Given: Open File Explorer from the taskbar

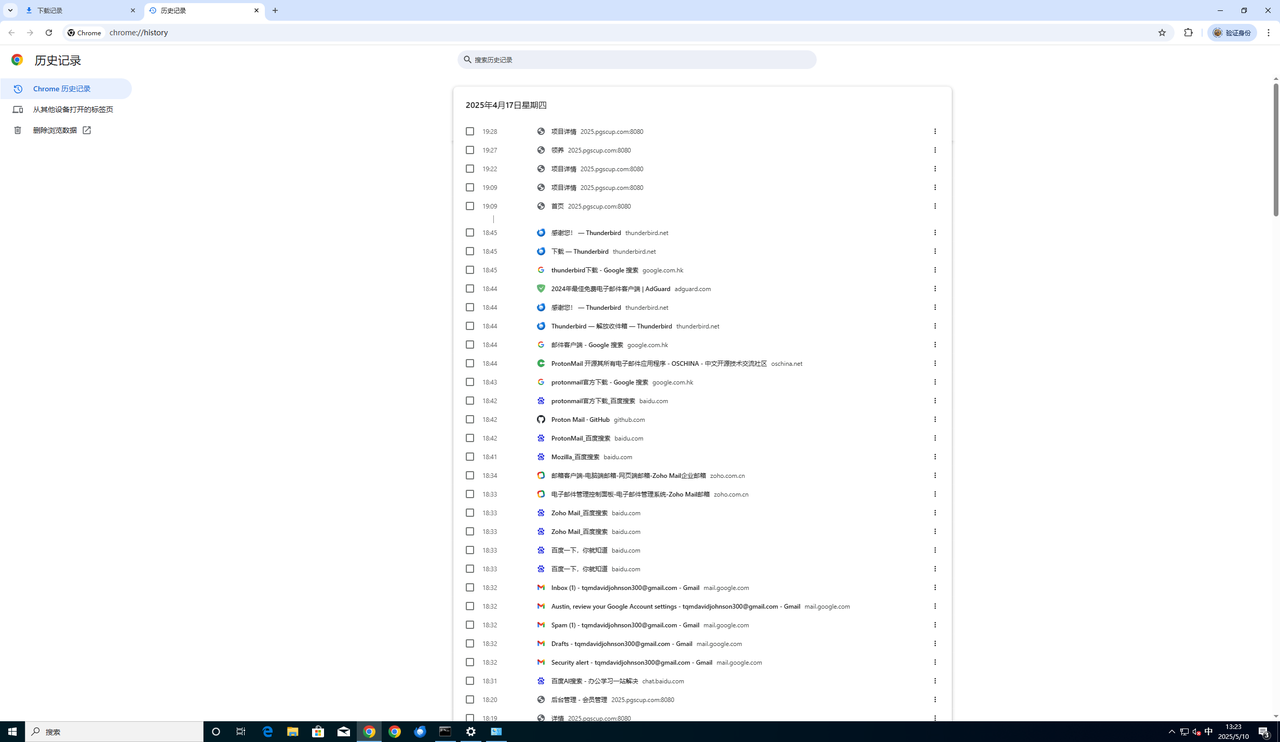Looking at the screenshot, I should (x=293, y=731).
